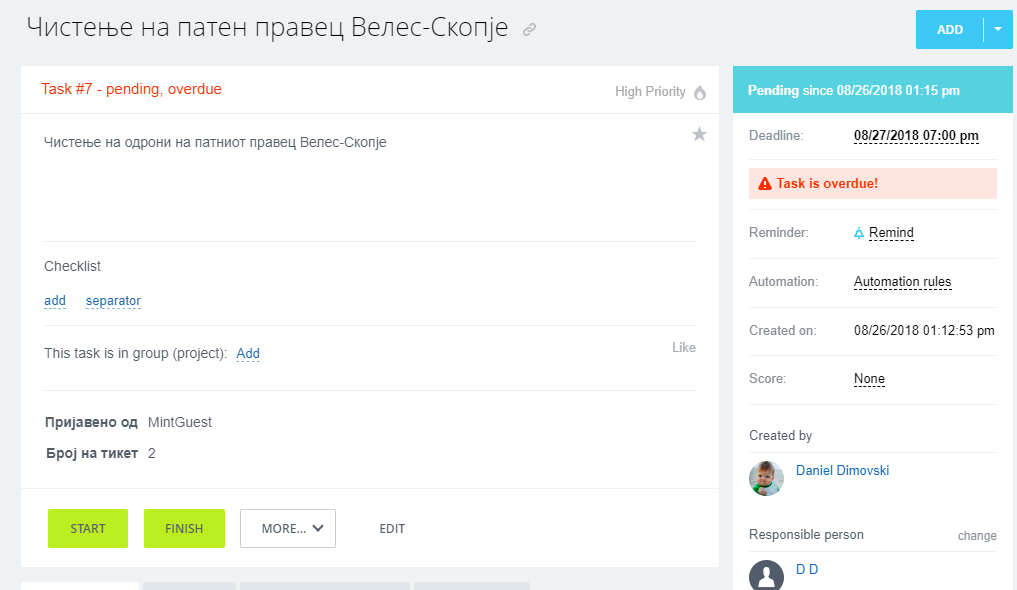Click the blue ADD button
Screen dimensions: 1017x590
(x=949, y=30)
